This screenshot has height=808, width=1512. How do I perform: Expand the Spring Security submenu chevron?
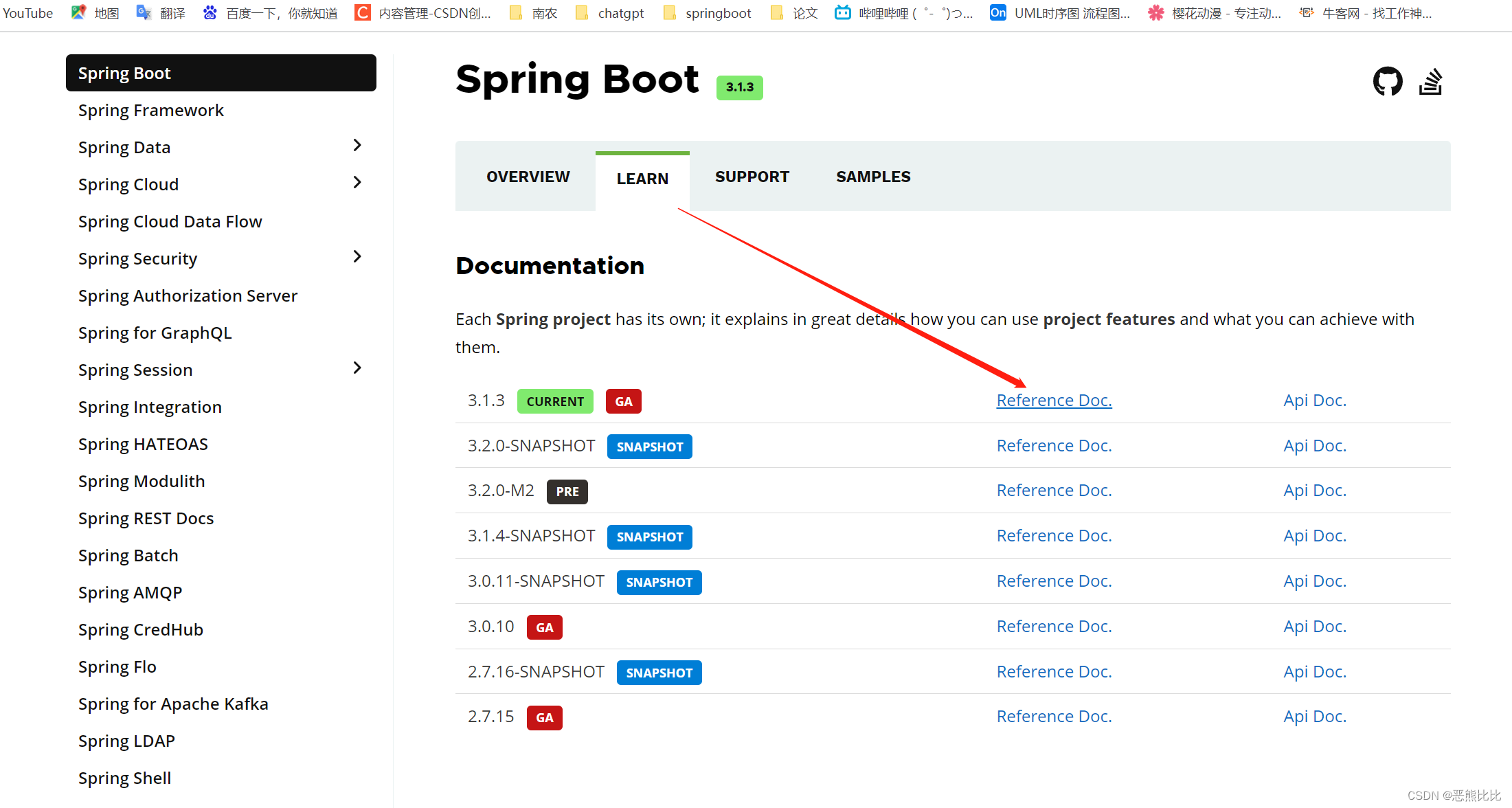click(357, 257)
